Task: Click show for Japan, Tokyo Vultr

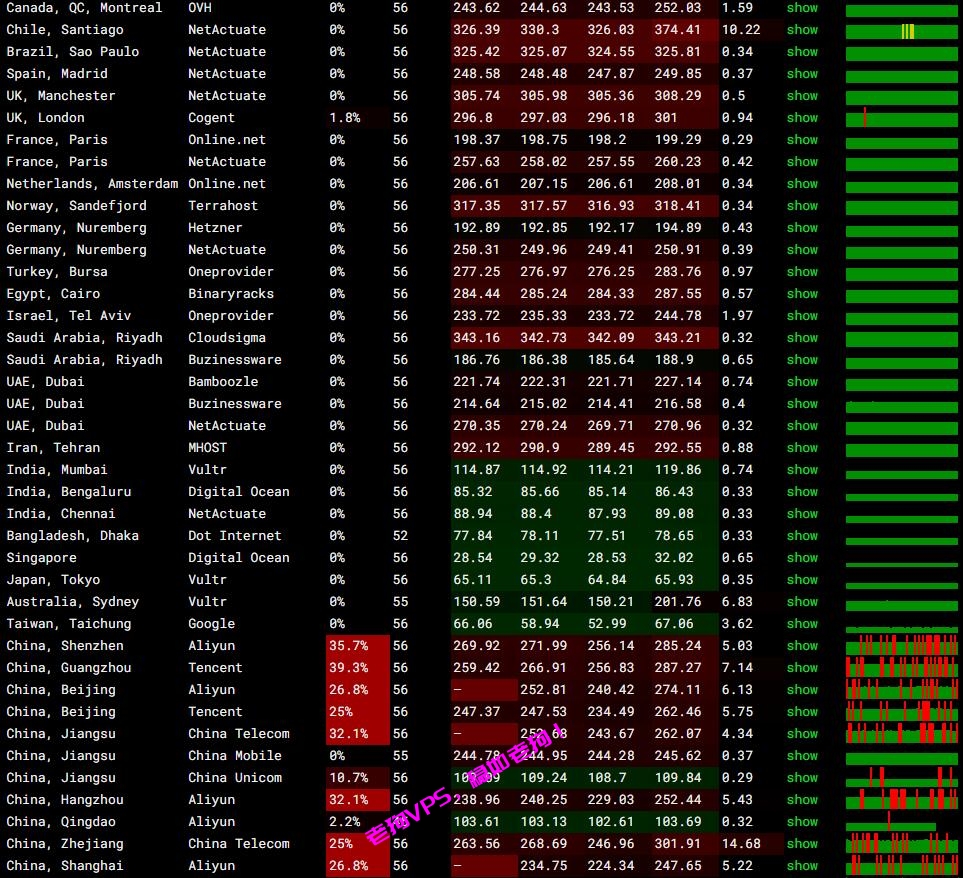Action: tap(802, 580)
